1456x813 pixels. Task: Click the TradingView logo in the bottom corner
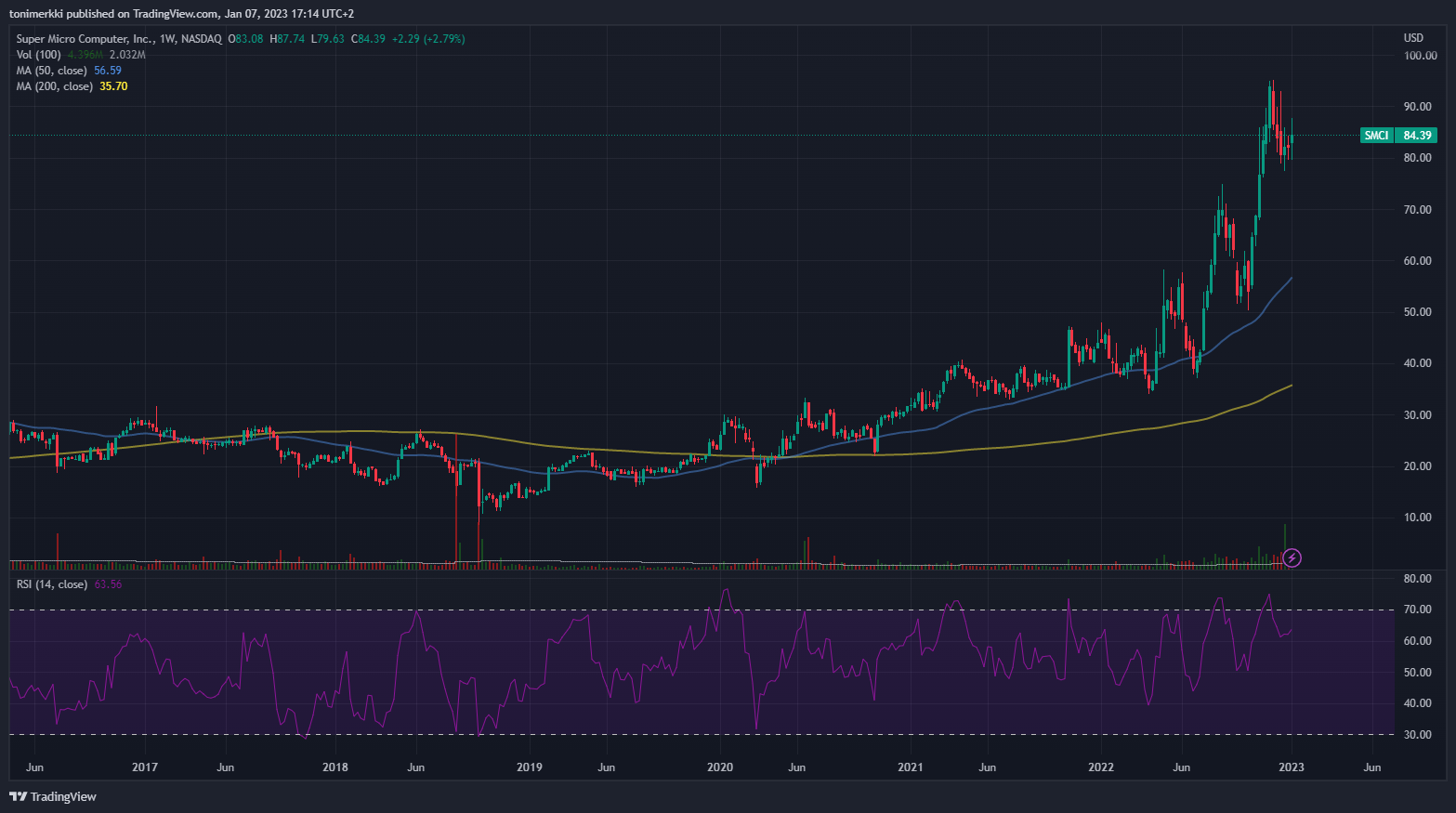tap(53, 796)
